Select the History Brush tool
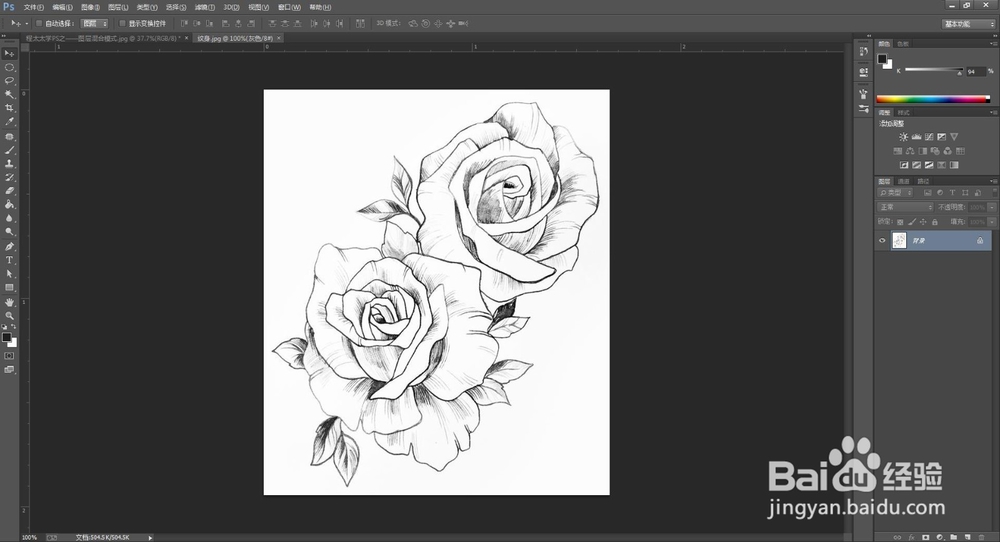The width and height of the screenshot is (1000, 542). coord(9,177)
